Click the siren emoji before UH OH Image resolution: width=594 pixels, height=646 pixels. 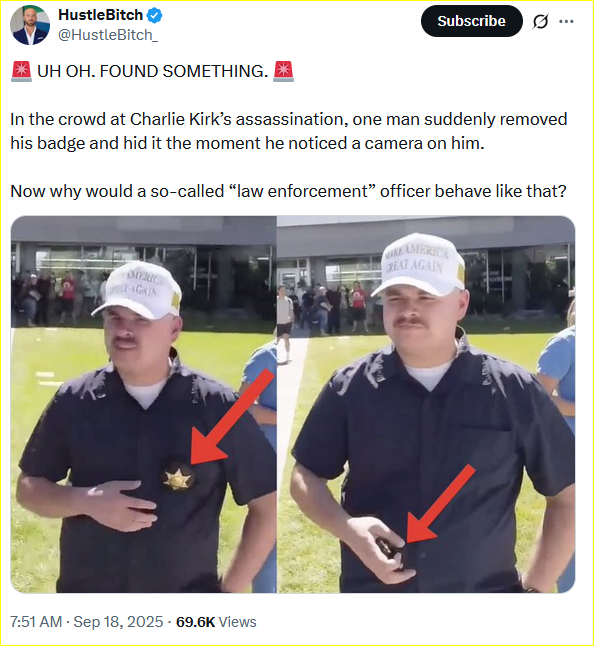(21, 71)
